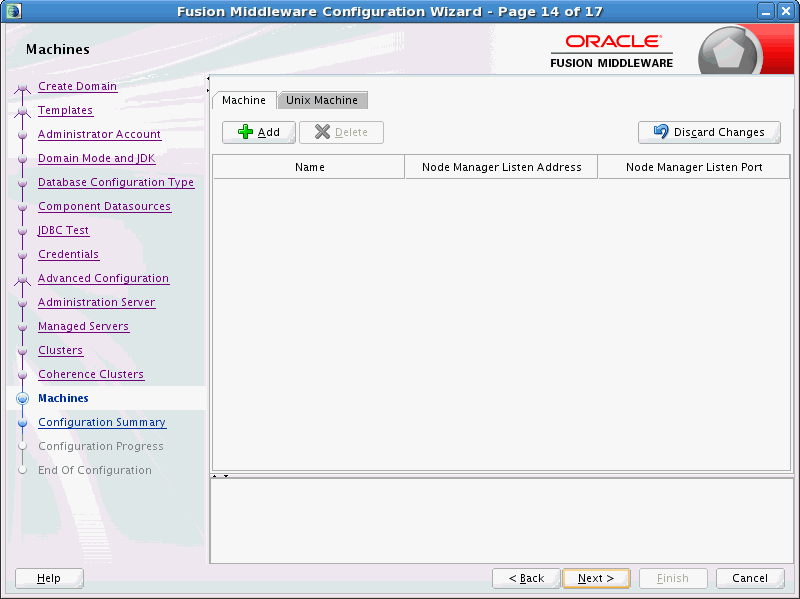
Task: Open the Administrator Account step
Action: pyautogui.click(x=99, y=134)
